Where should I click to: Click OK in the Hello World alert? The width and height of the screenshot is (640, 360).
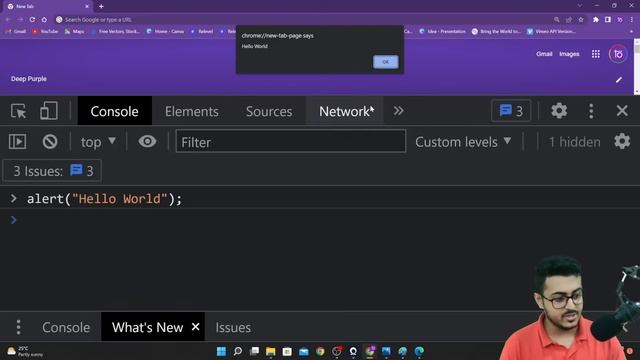click(385, 62)
